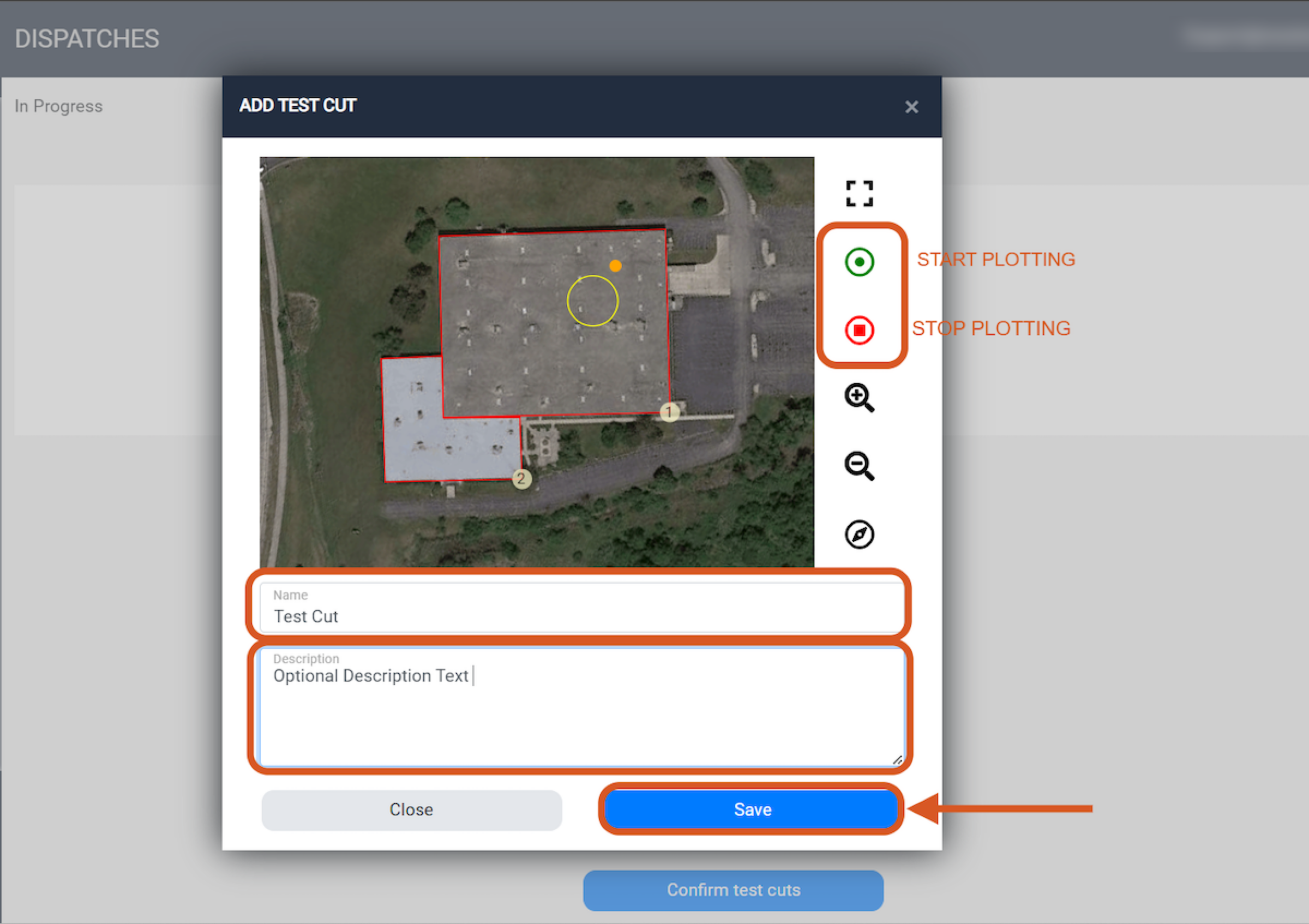Click the DISPATCHES header title
Image resolution: width=1309 pixels, height=924 pixels.
(87, 39)
